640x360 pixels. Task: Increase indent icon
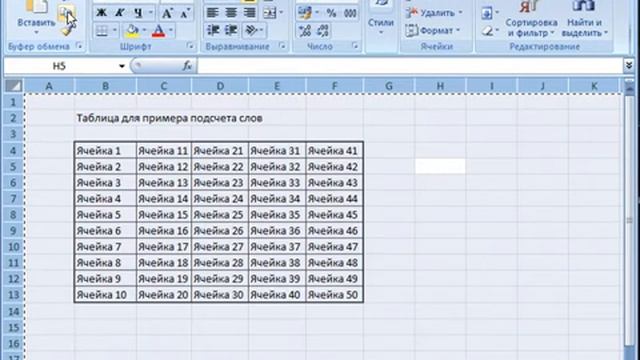coord(231,31)
